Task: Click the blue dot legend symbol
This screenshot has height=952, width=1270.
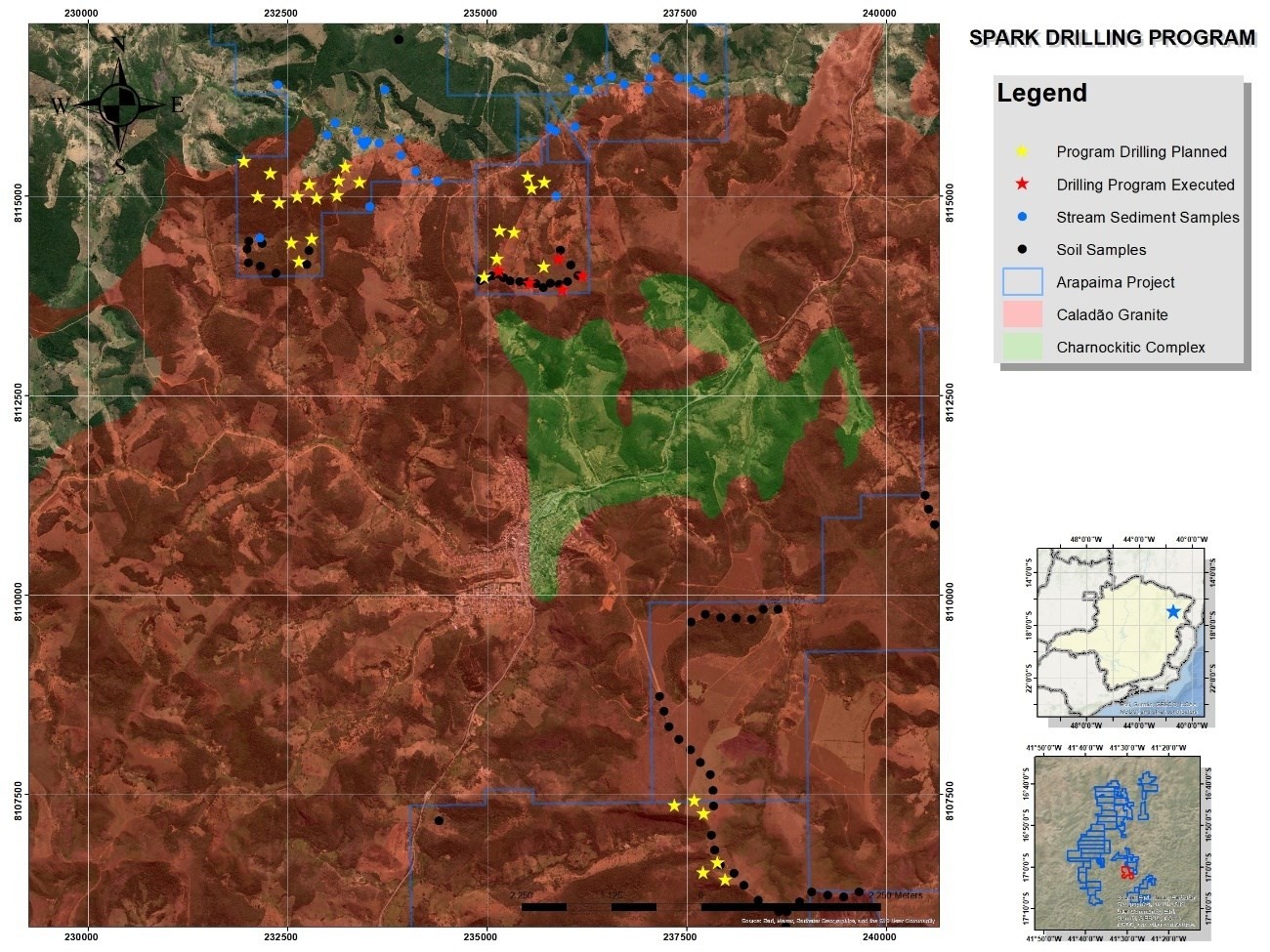Action: click(x=1022, y=217)
